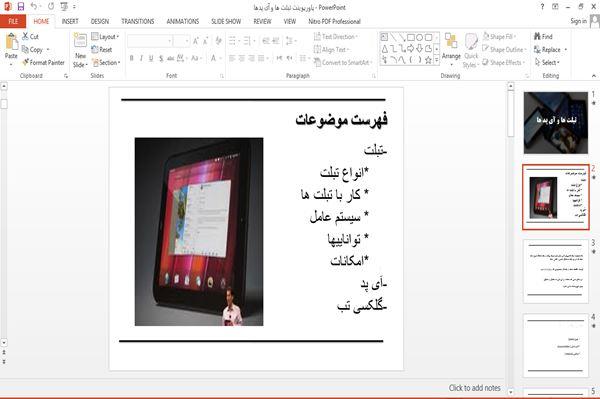The image size is (600, 399).
Task: Click Convert to SmartArt
Action: 342,62
